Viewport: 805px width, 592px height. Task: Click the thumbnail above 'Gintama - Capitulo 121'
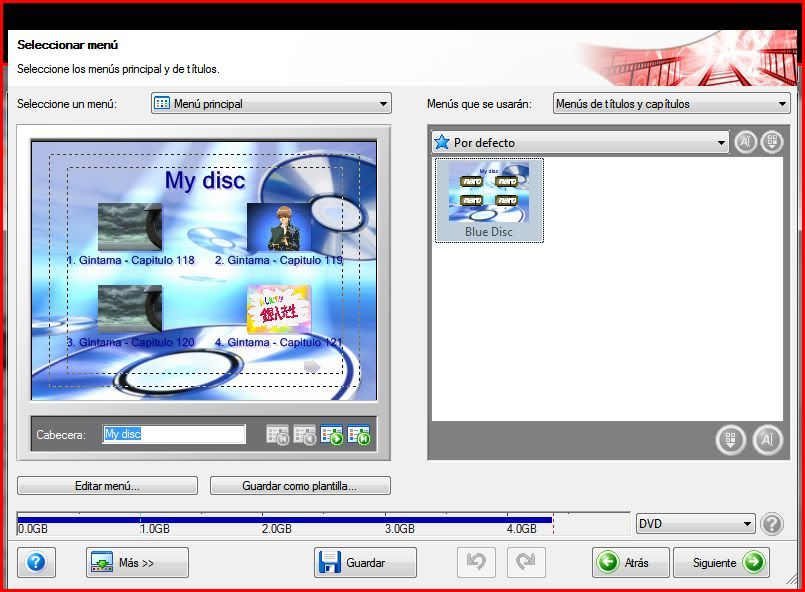tap(279, 309)
